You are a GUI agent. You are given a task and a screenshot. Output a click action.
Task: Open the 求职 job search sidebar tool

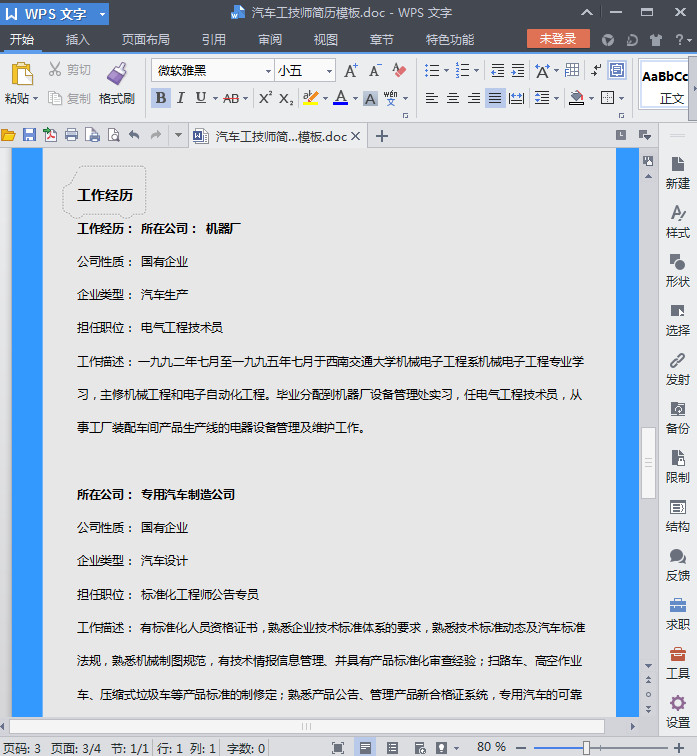(x=677, y=614)
